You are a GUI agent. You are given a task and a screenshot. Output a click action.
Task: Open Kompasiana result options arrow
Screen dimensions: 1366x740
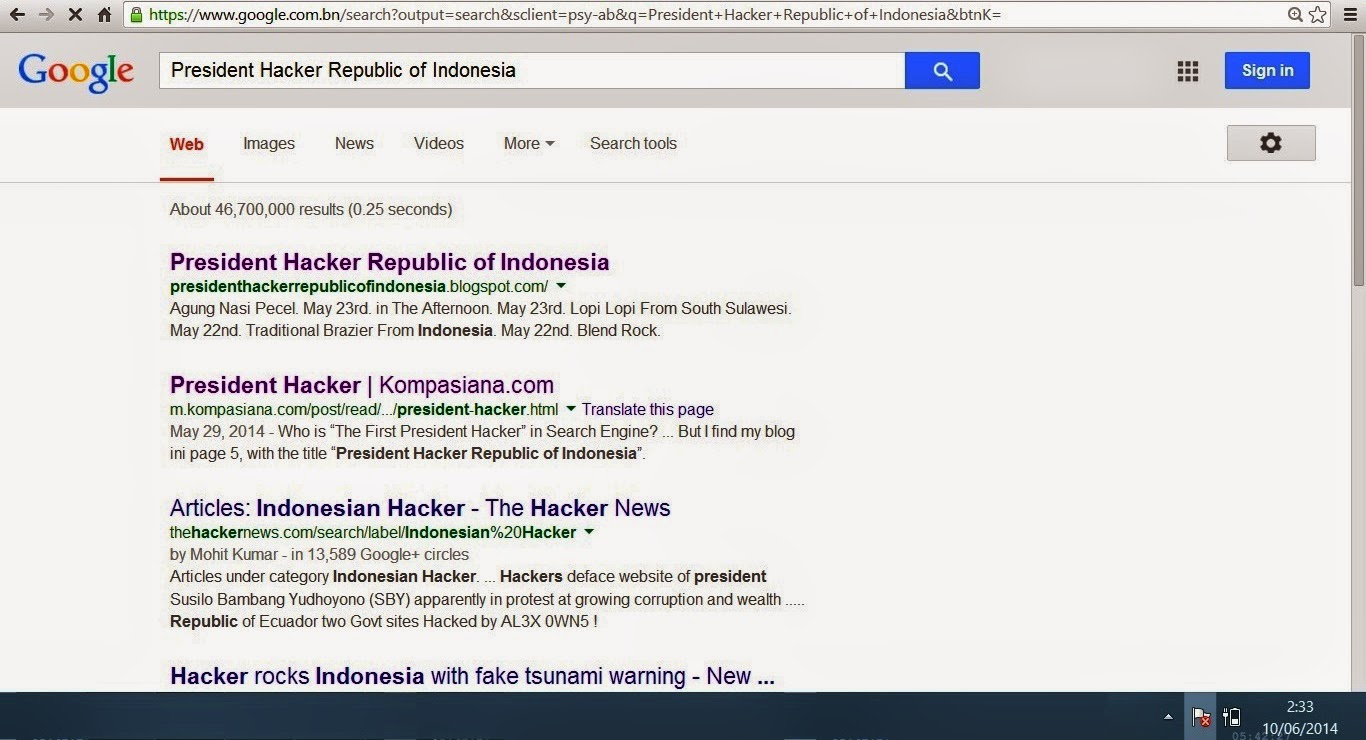tap(571, 409)
